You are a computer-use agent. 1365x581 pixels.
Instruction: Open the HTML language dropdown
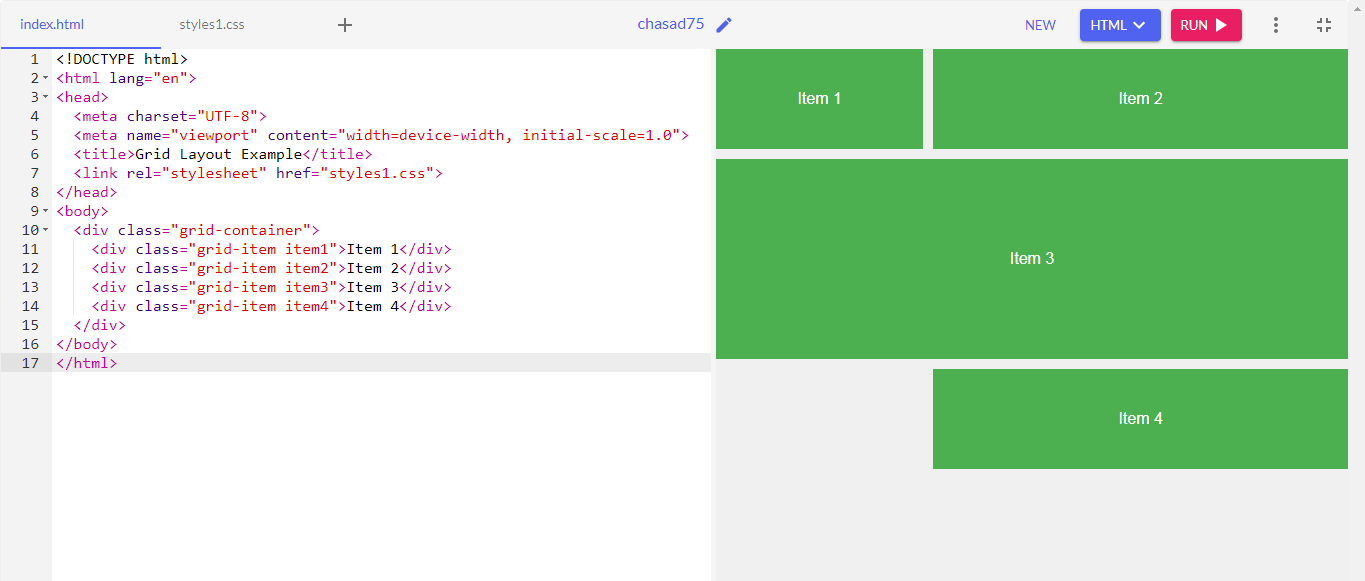1120,25
